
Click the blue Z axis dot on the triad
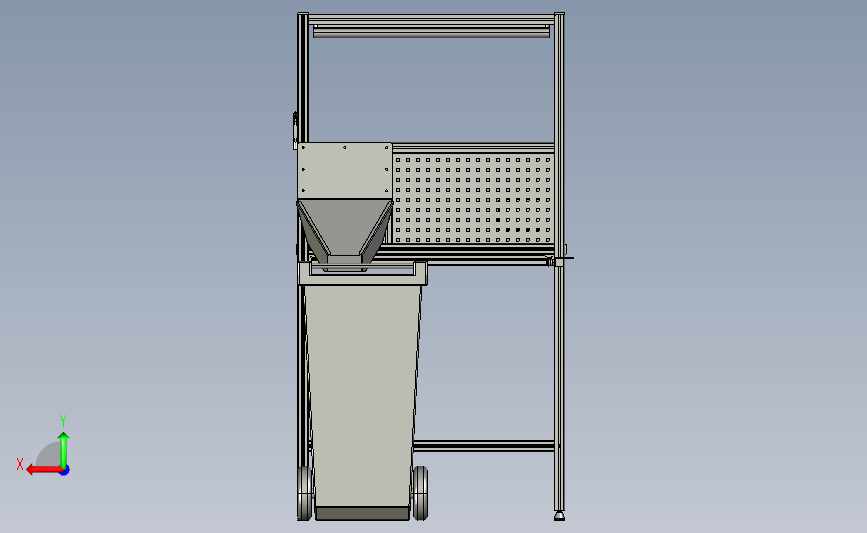pos(65,471)
